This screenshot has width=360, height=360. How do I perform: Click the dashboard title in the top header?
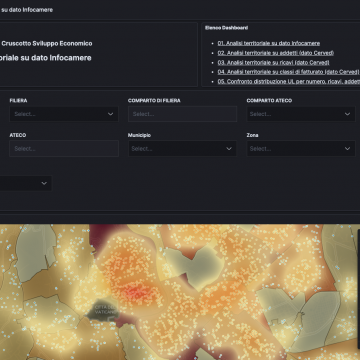[27, 10]
